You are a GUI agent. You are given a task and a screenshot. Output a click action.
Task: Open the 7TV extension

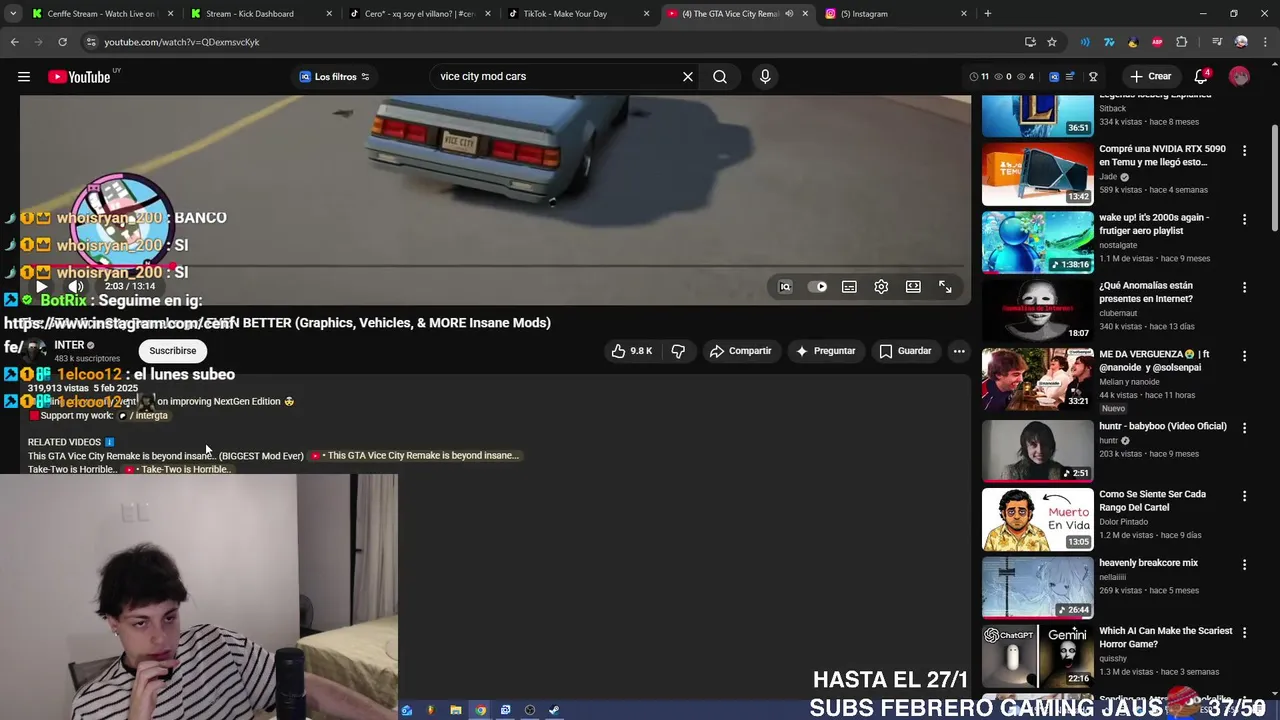pyautogui.click(x=1109, y=42)
